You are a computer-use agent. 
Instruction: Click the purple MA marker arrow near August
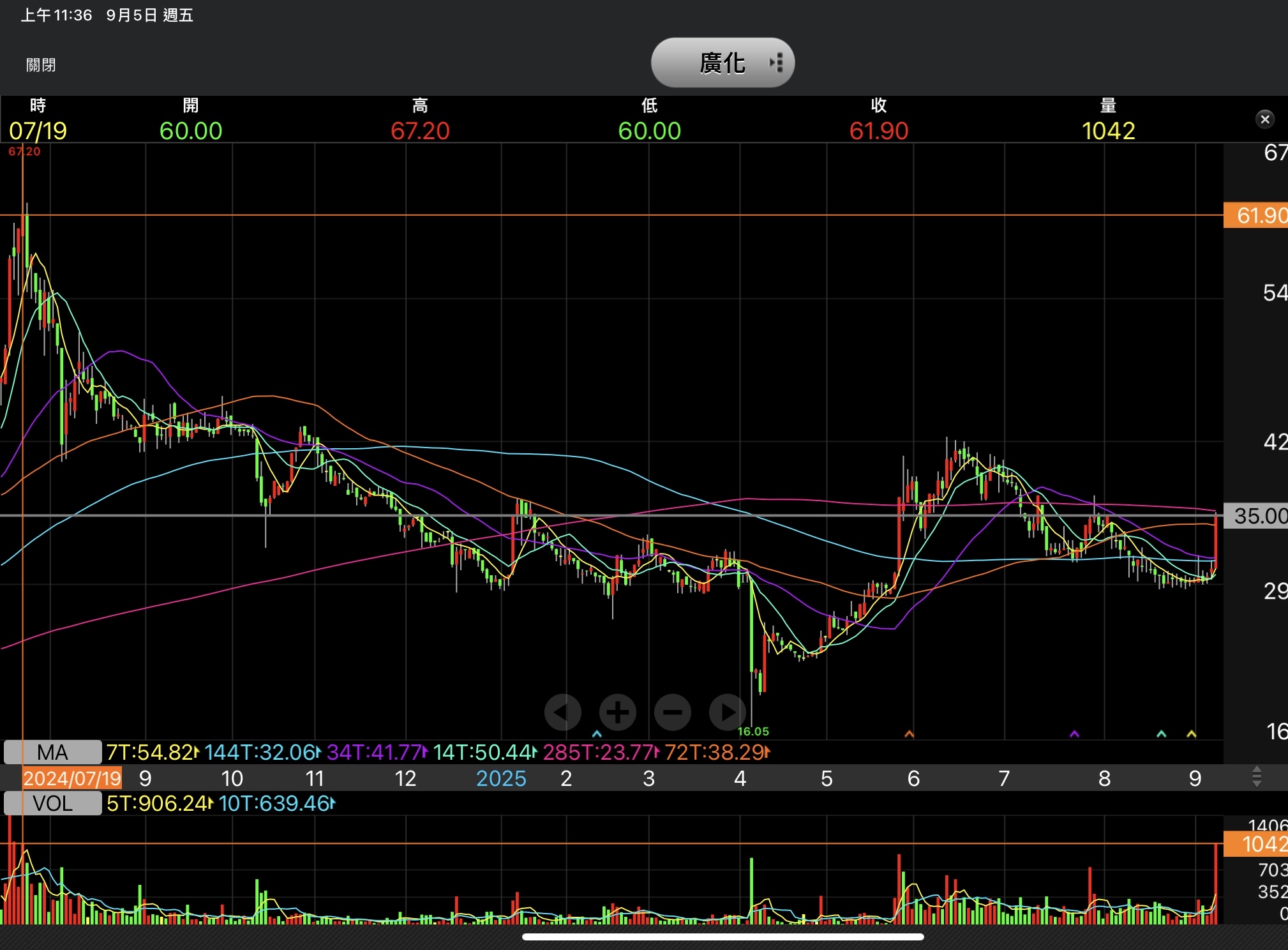(1074, 734)
